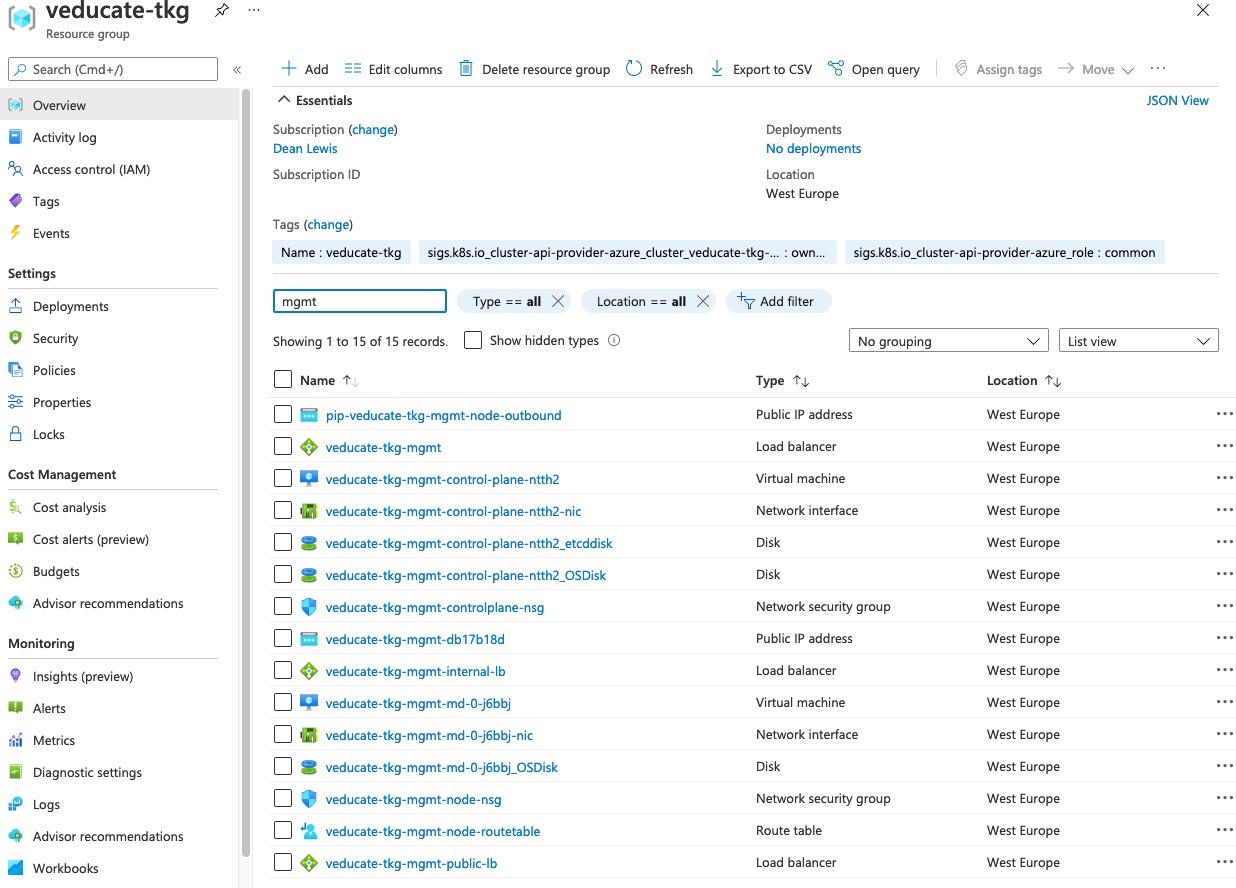Open the List view dropdown

click(x=1138, y=341)
